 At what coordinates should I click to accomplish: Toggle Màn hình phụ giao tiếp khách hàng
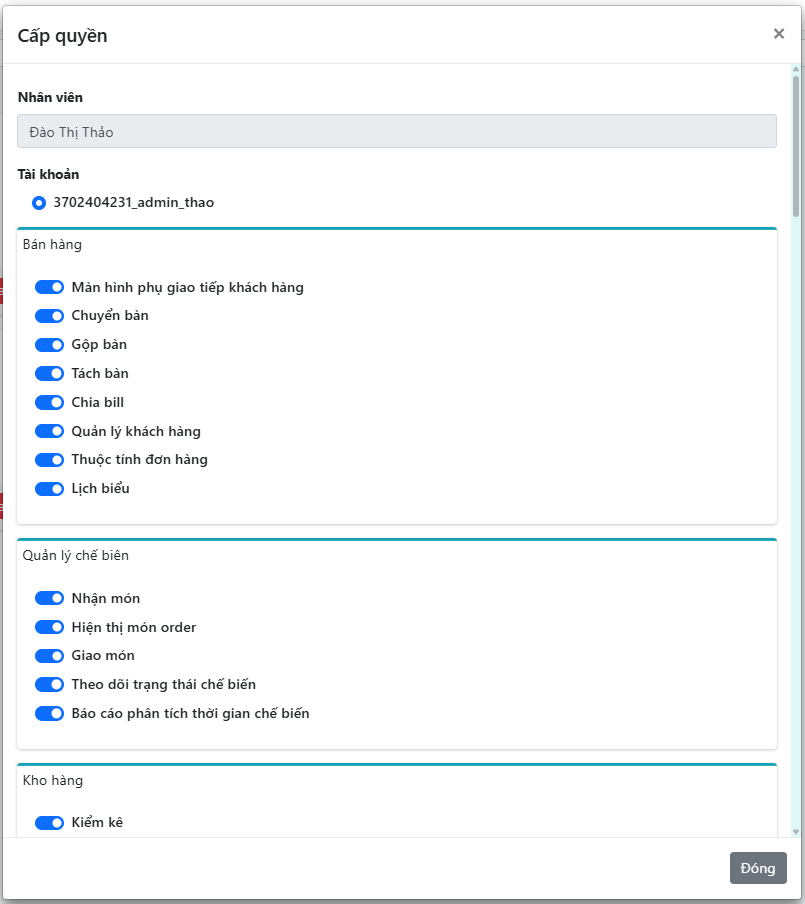49,288
